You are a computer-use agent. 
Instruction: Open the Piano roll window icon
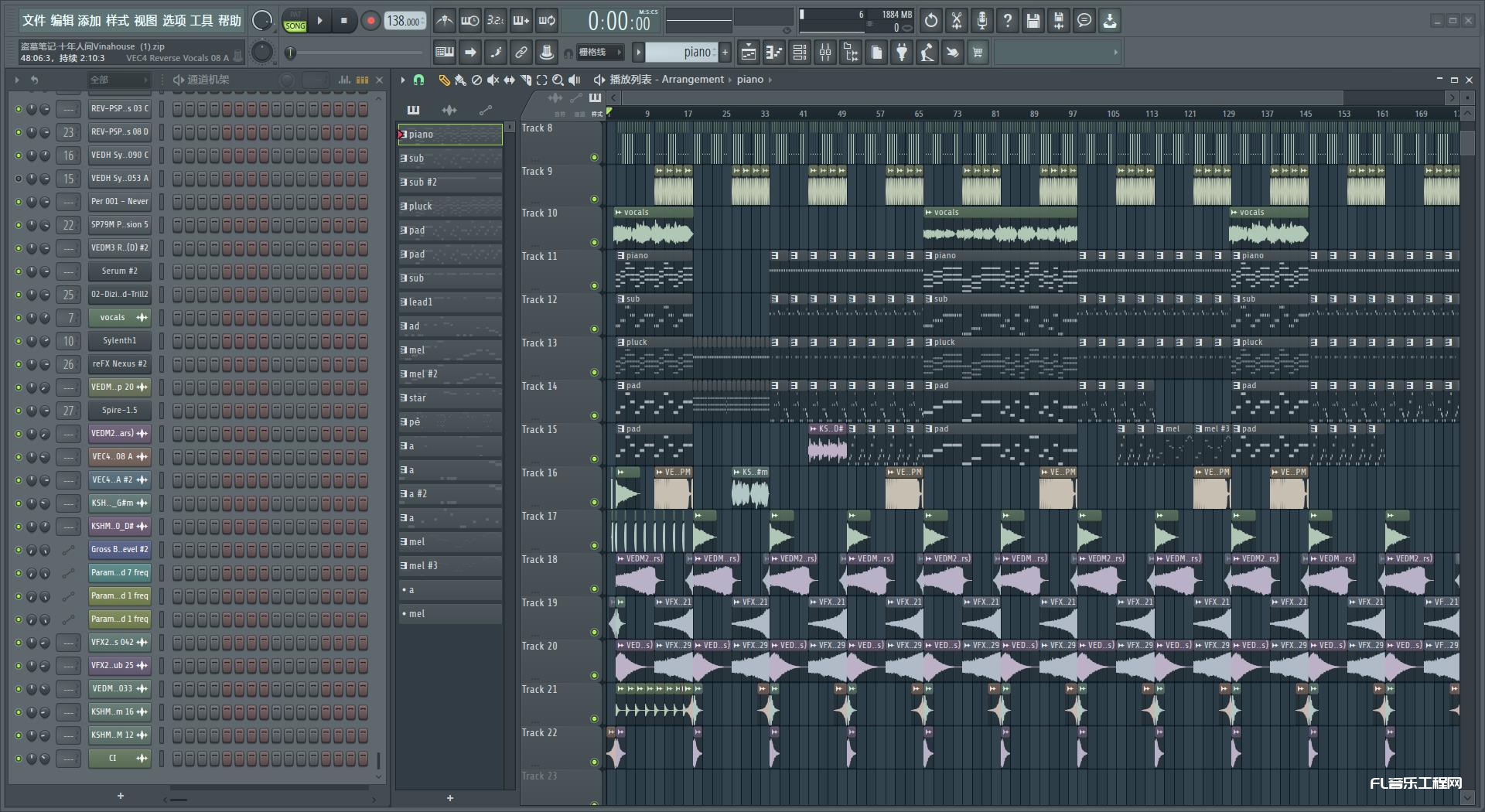tap(774, 53)
